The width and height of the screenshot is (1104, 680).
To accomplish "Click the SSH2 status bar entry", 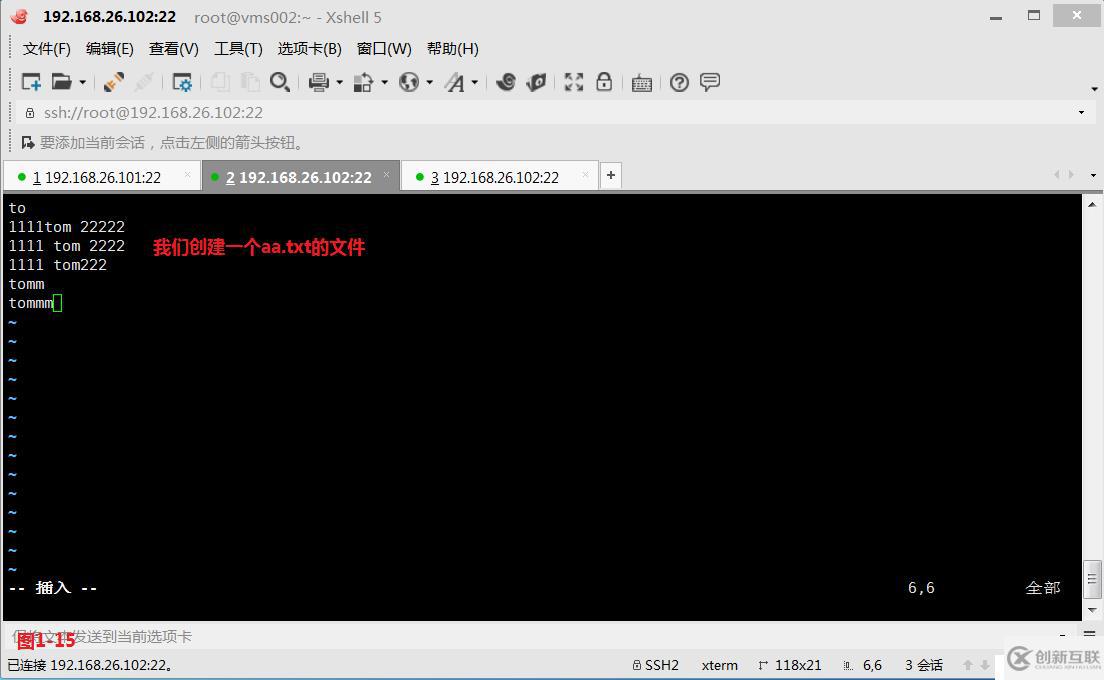I will pyautogui.click(x=656, y=665).
